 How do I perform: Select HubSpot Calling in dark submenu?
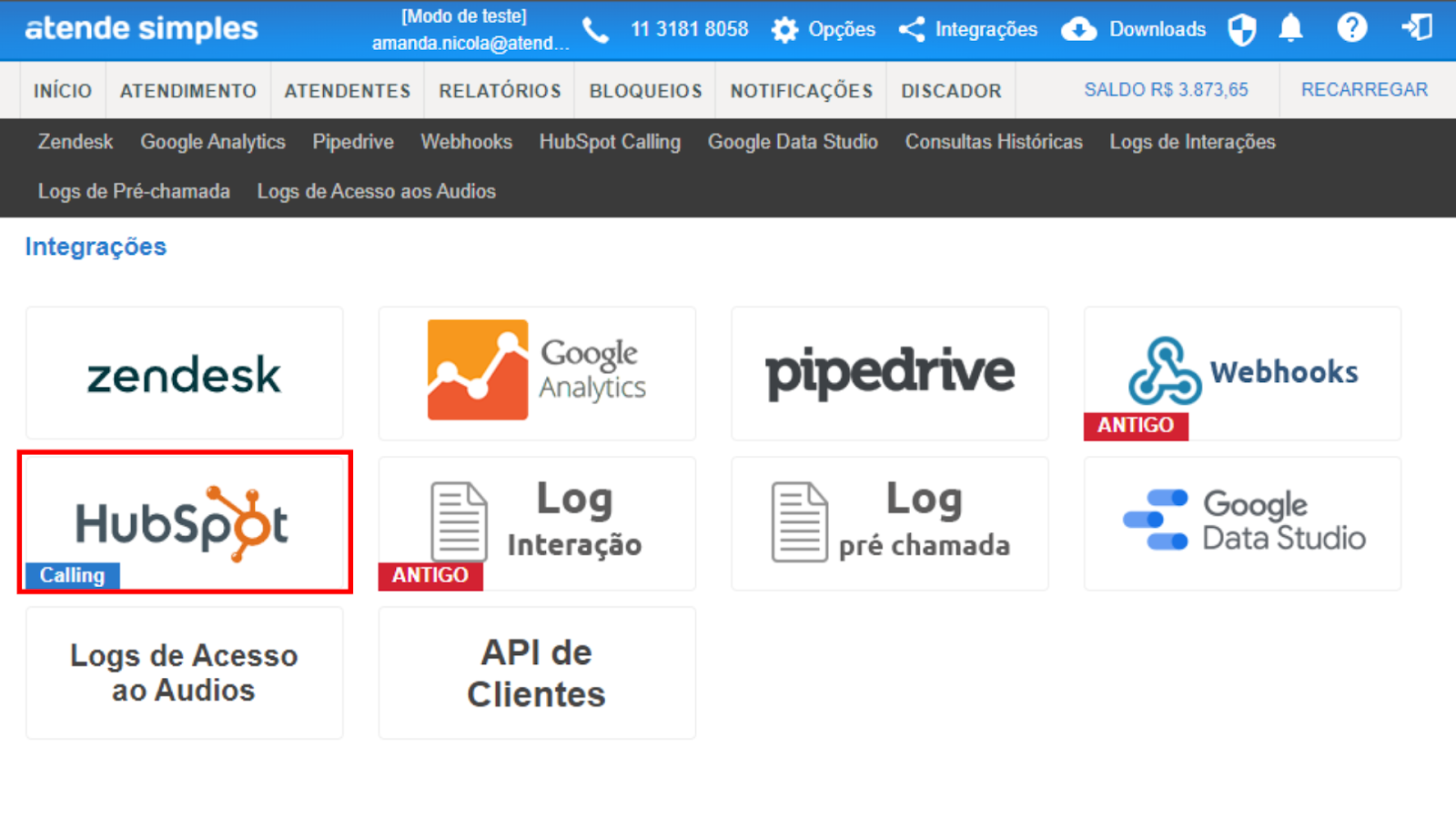pyautogui.click(x=610, y=142)
